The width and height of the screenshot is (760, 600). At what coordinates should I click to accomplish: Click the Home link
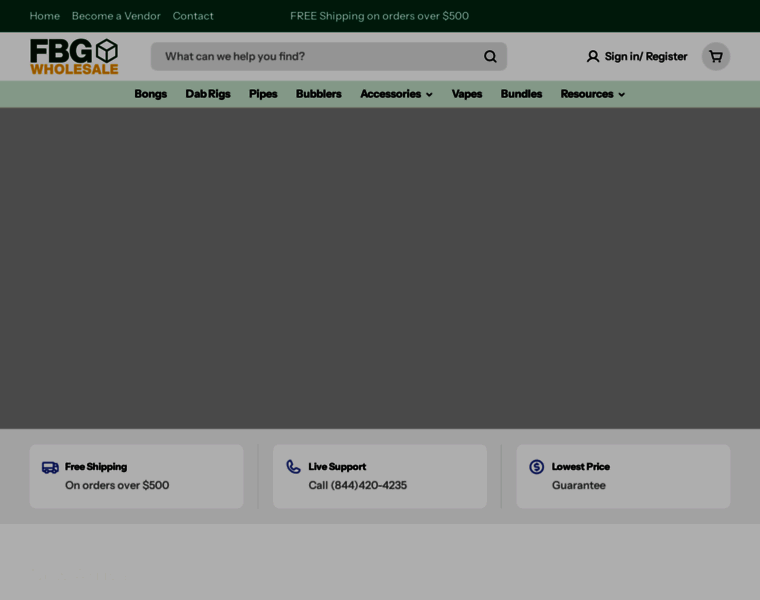pos(44,16)
